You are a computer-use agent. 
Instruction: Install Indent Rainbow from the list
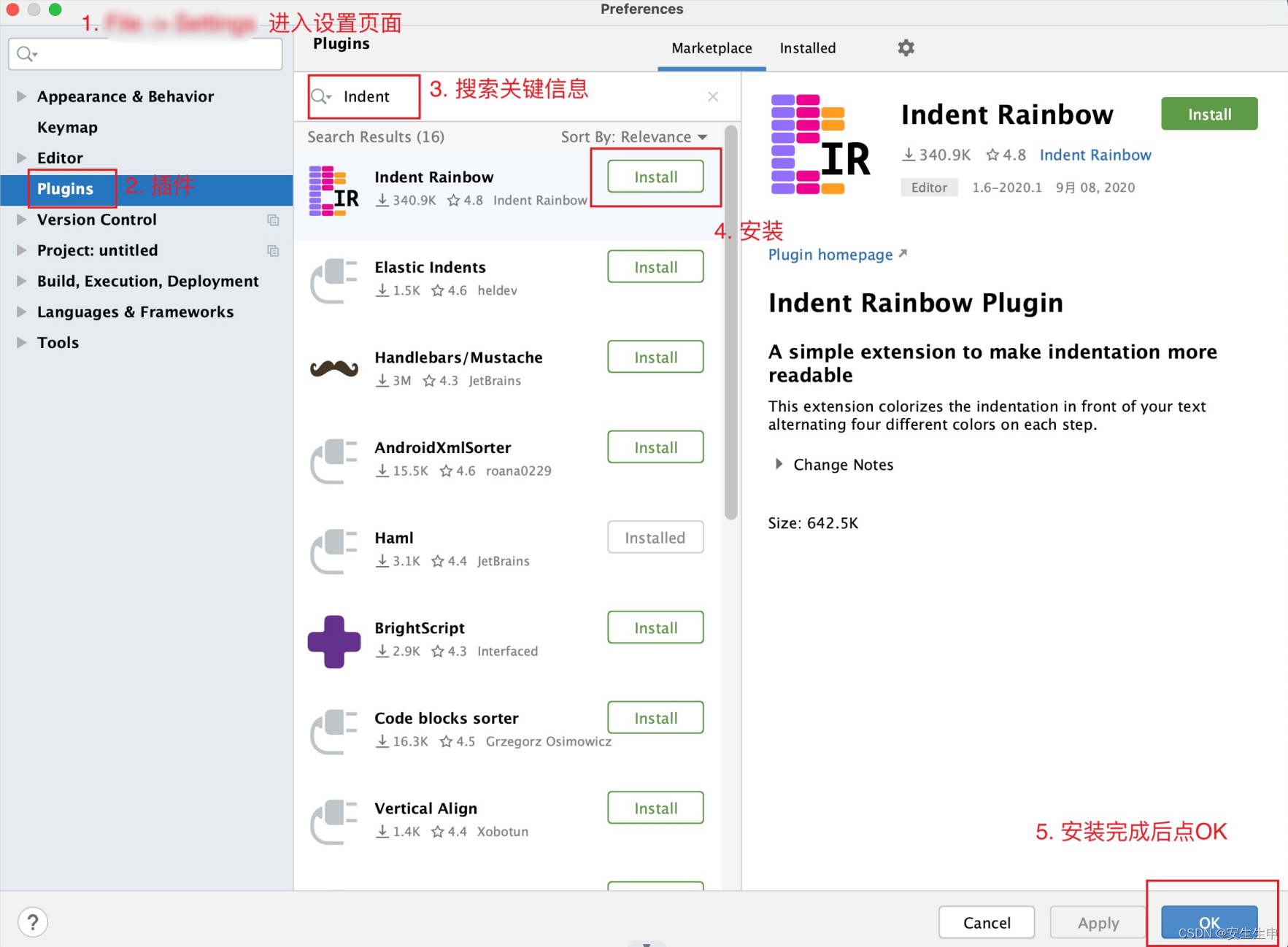coord(655,177)
